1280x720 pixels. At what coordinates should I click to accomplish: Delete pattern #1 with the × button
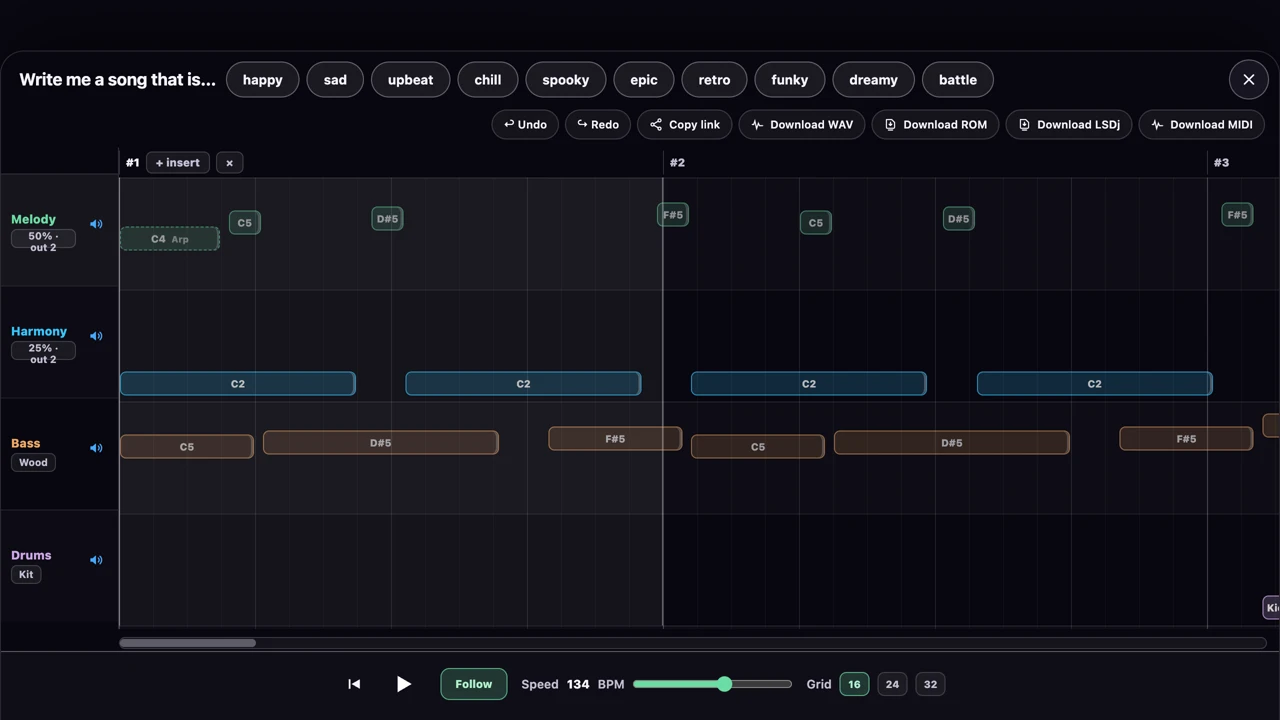[x=229, y=163]
